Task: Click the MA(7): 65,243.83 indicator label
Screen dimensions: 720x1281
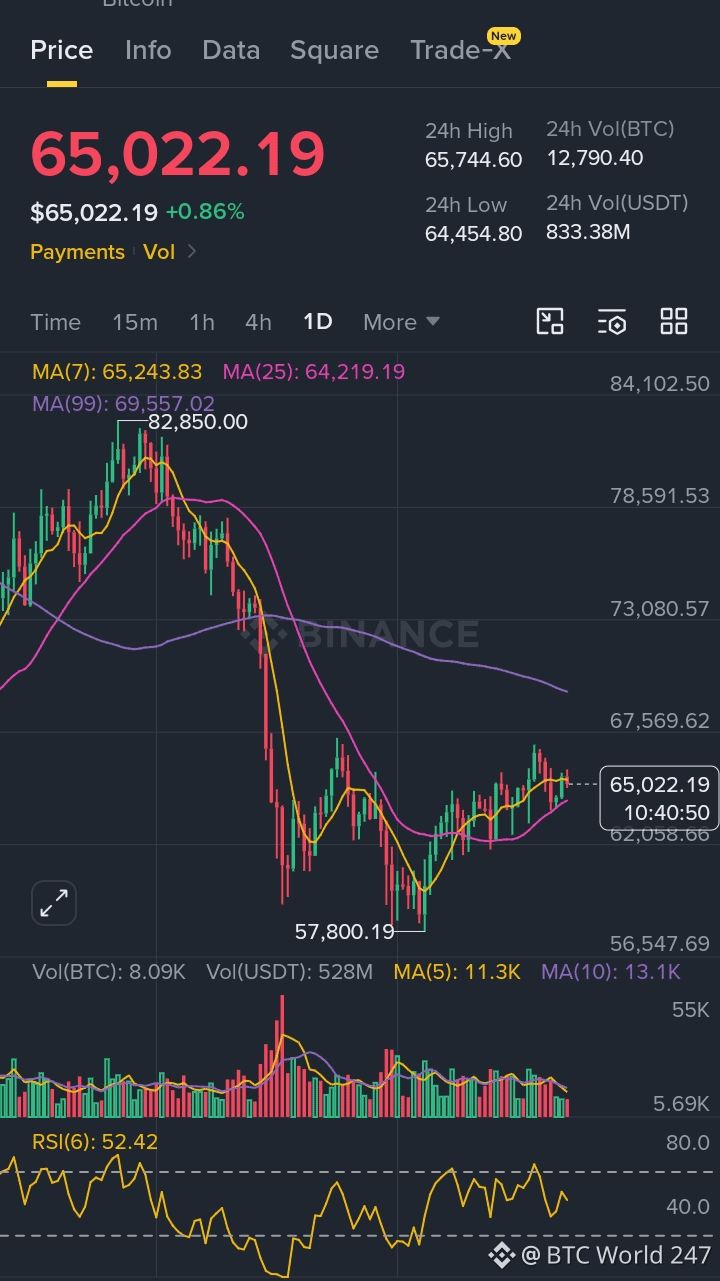Action: click(117, 372)
